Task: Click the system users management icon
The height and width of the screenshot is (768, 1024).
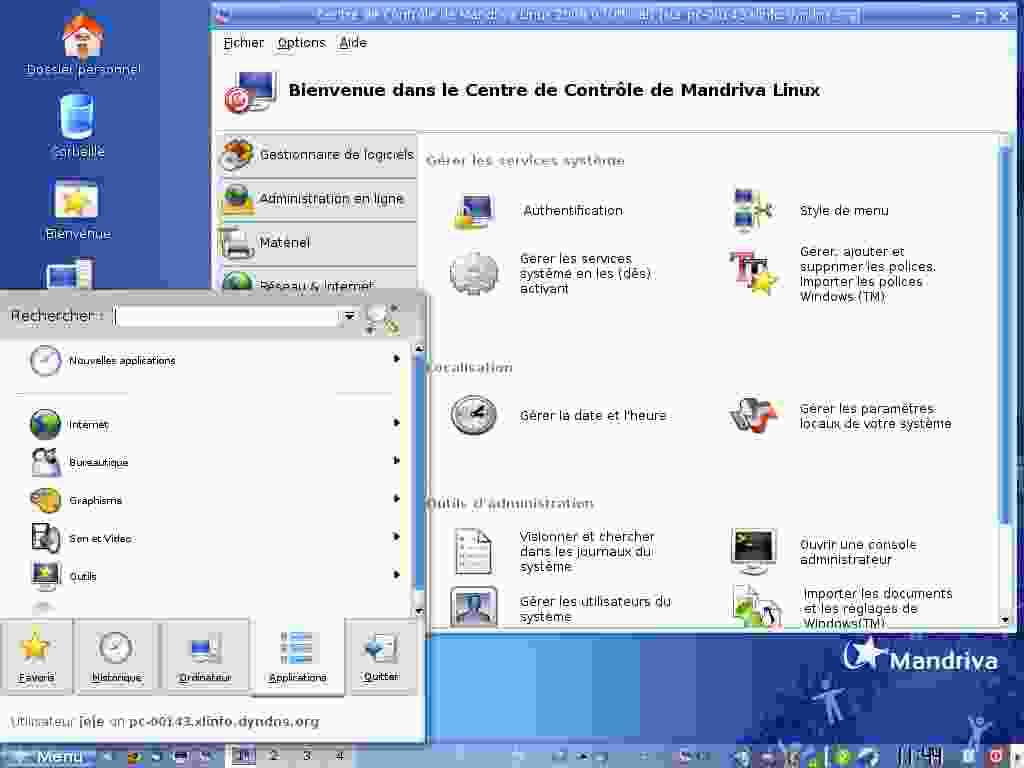Action: point(474,607)
